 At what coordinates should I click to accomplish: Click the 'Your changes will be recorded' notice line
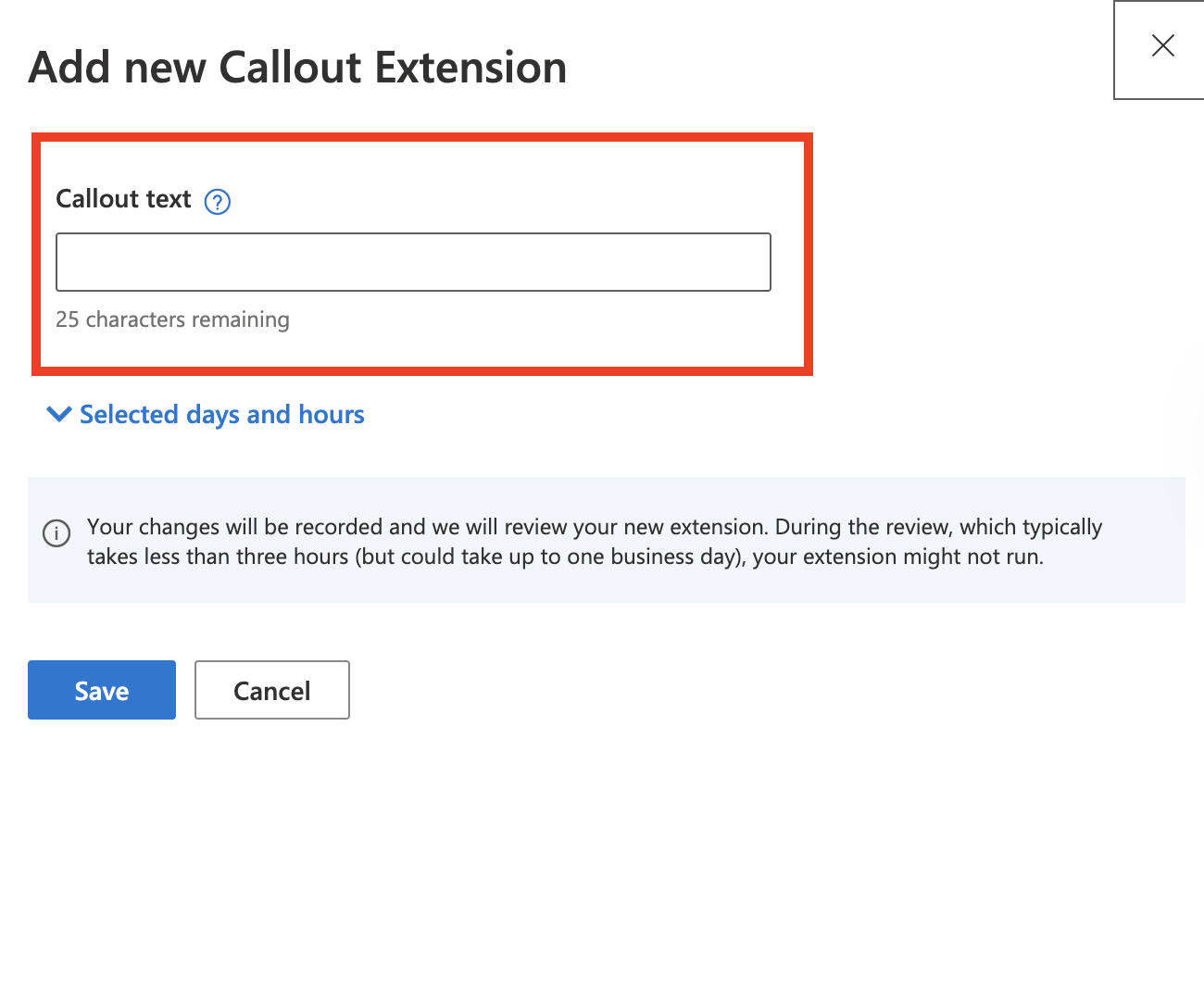point(594,527)
